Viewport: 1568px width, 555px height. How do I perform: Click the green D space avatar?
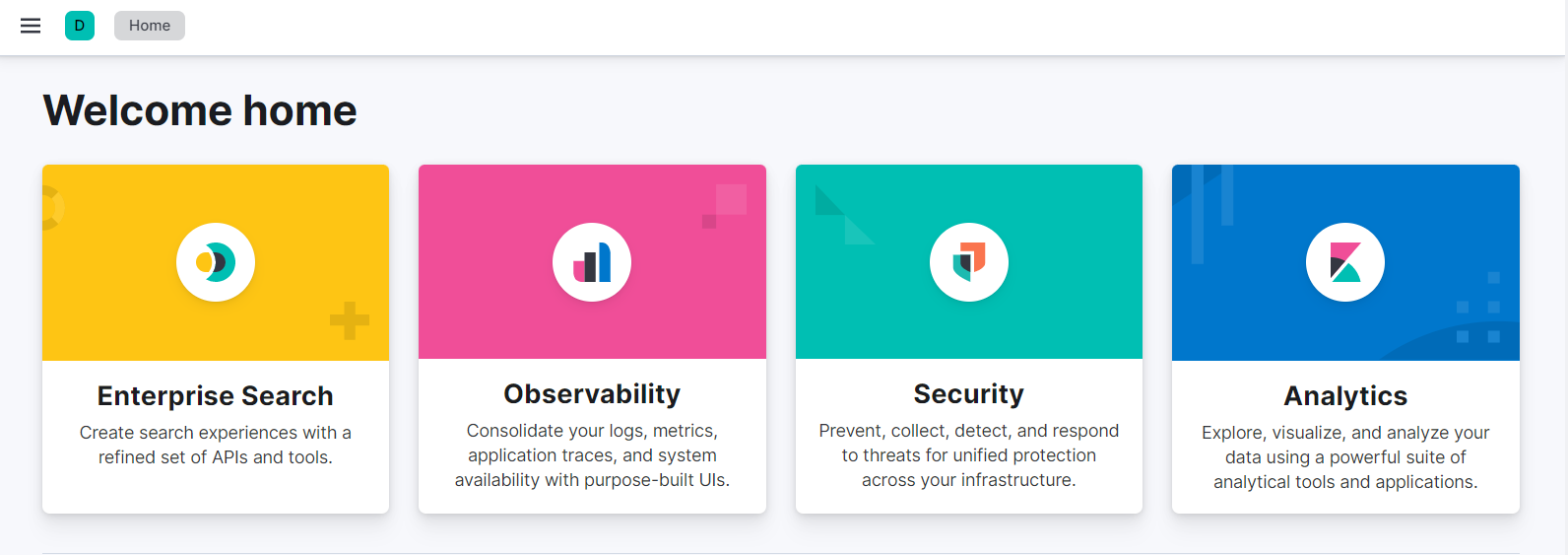coord(80,26)
